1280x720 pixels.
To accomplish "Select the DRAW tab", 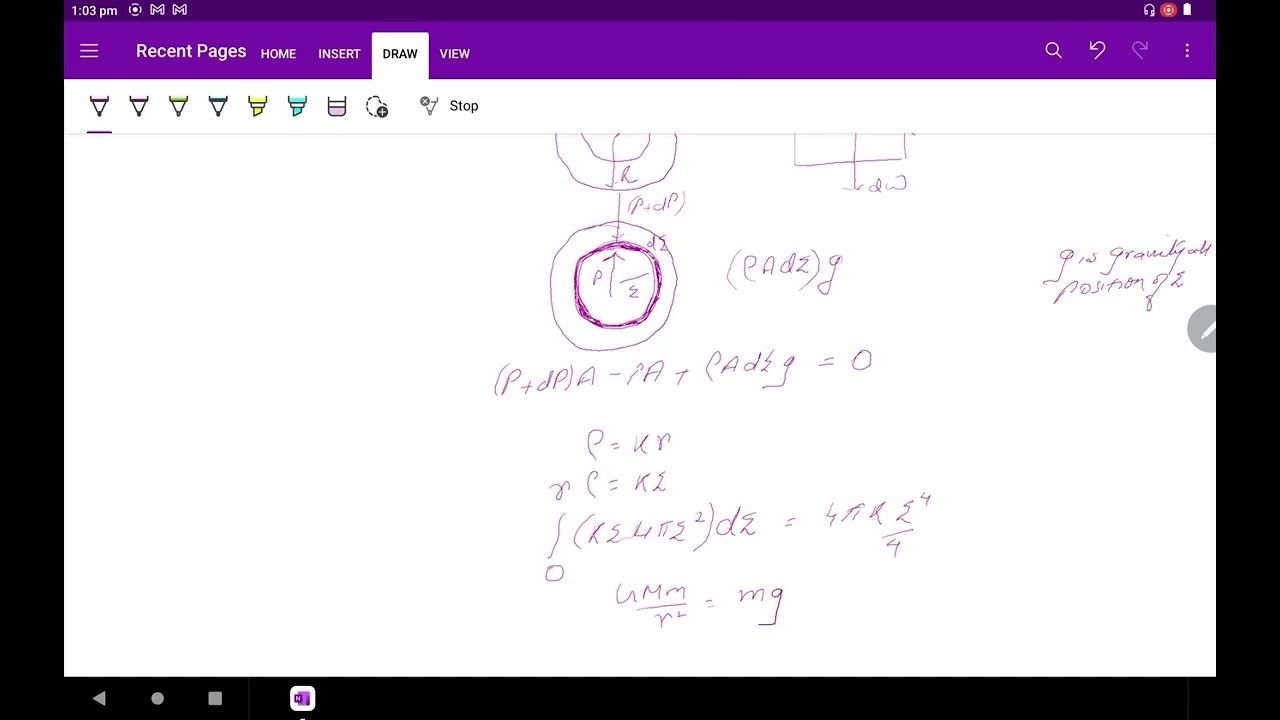I will pyautogui.click(x=400, y=54).
